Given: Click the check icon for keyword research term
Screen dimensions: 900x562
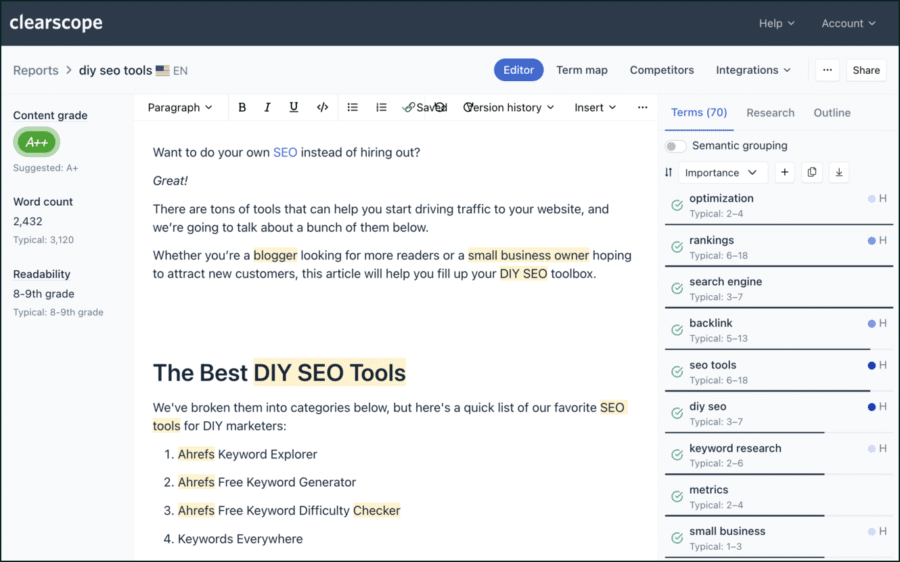Looking at the screenshot, I should click(x=677, y=455).
